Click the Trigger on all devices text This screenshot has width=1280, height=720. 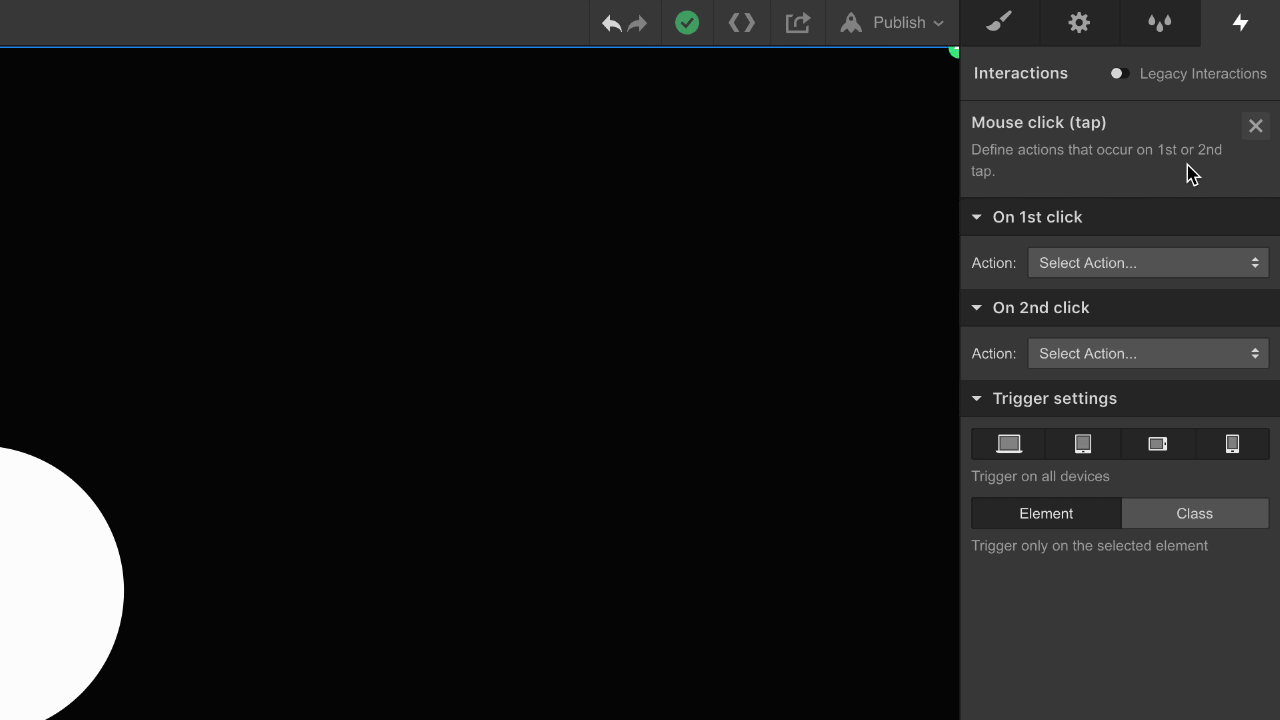click(x=1040, y=477)
